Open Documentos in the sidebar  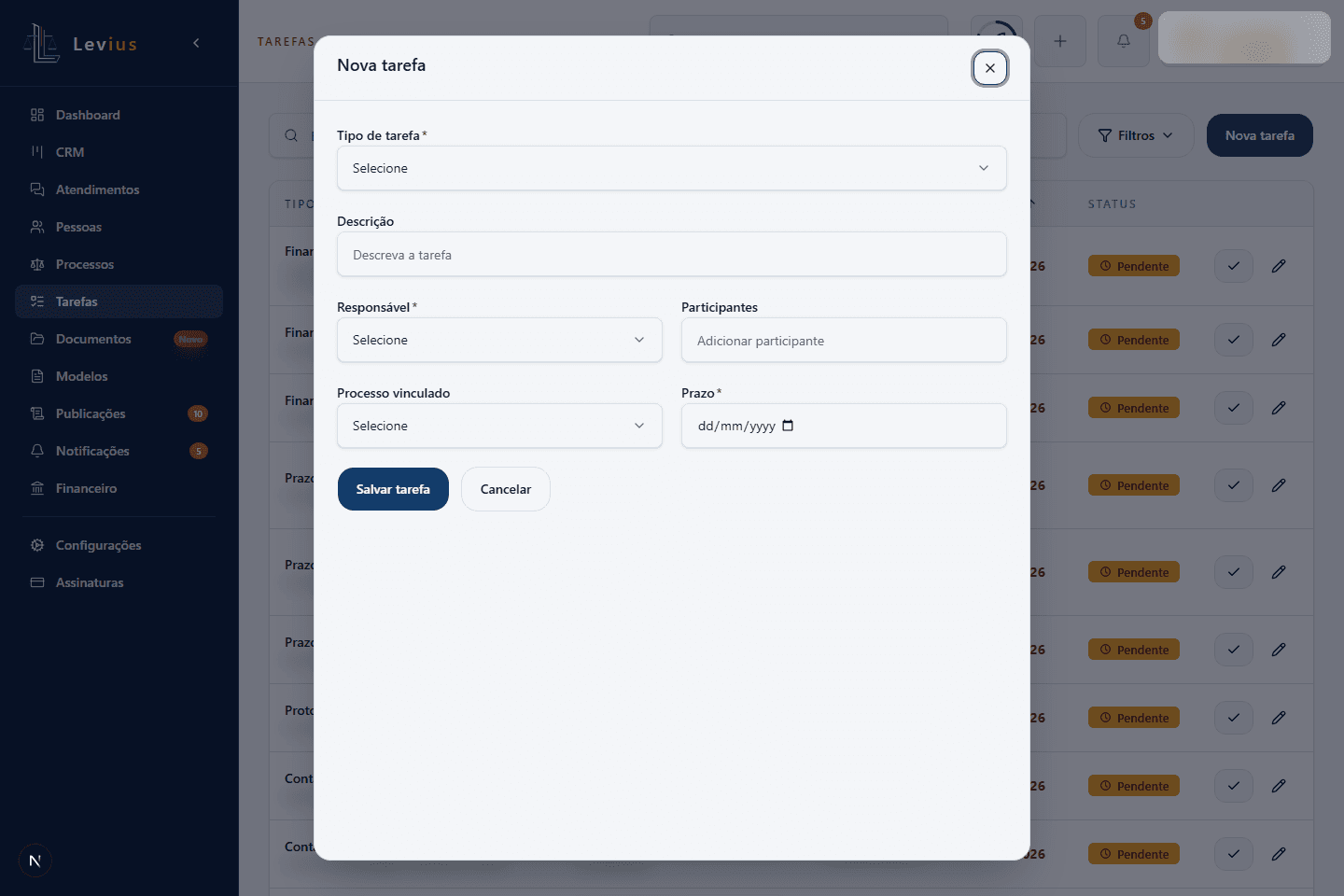119,339
